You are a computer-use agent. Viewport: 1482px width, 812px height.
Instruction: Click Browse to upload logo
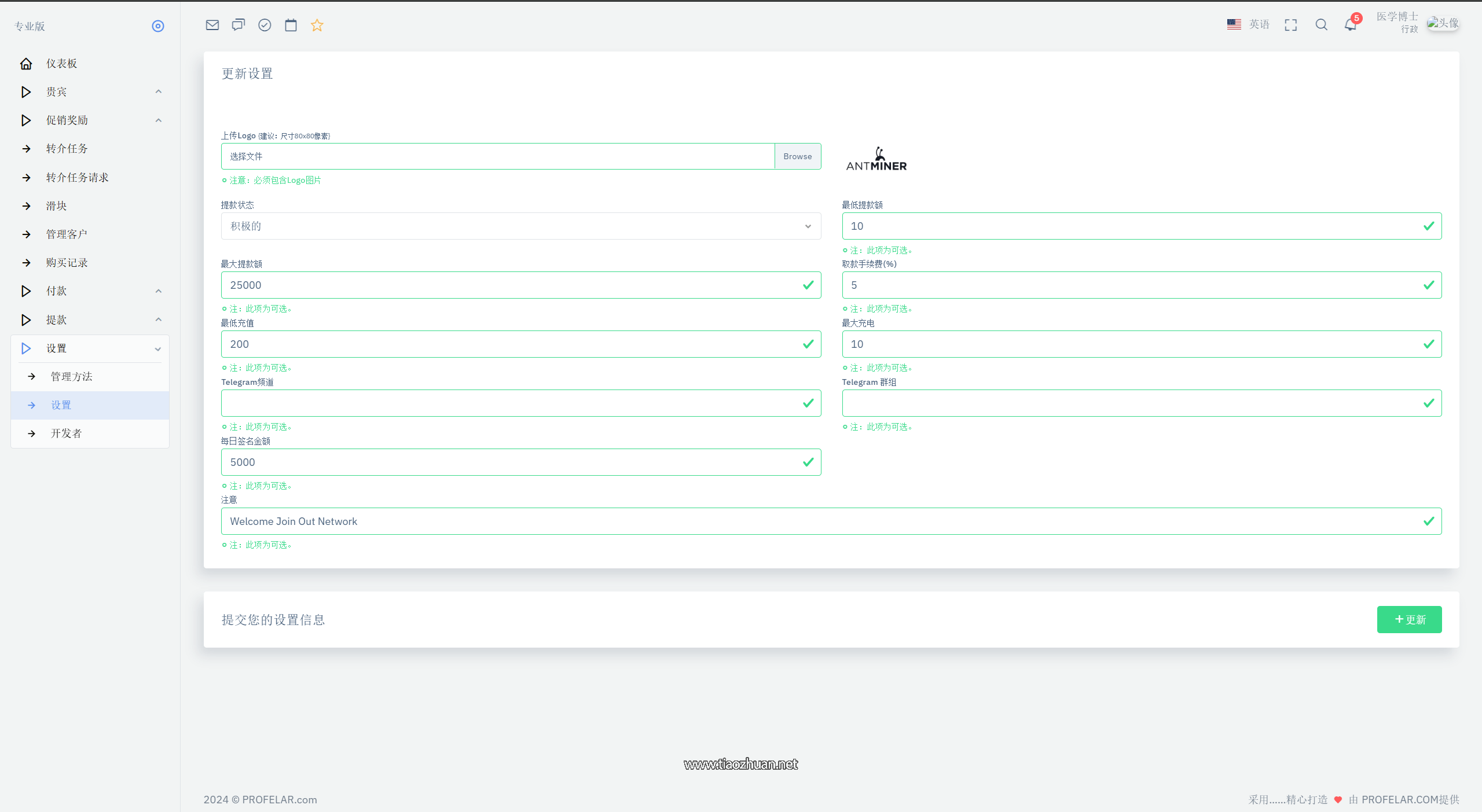click(x=797, y=156)
